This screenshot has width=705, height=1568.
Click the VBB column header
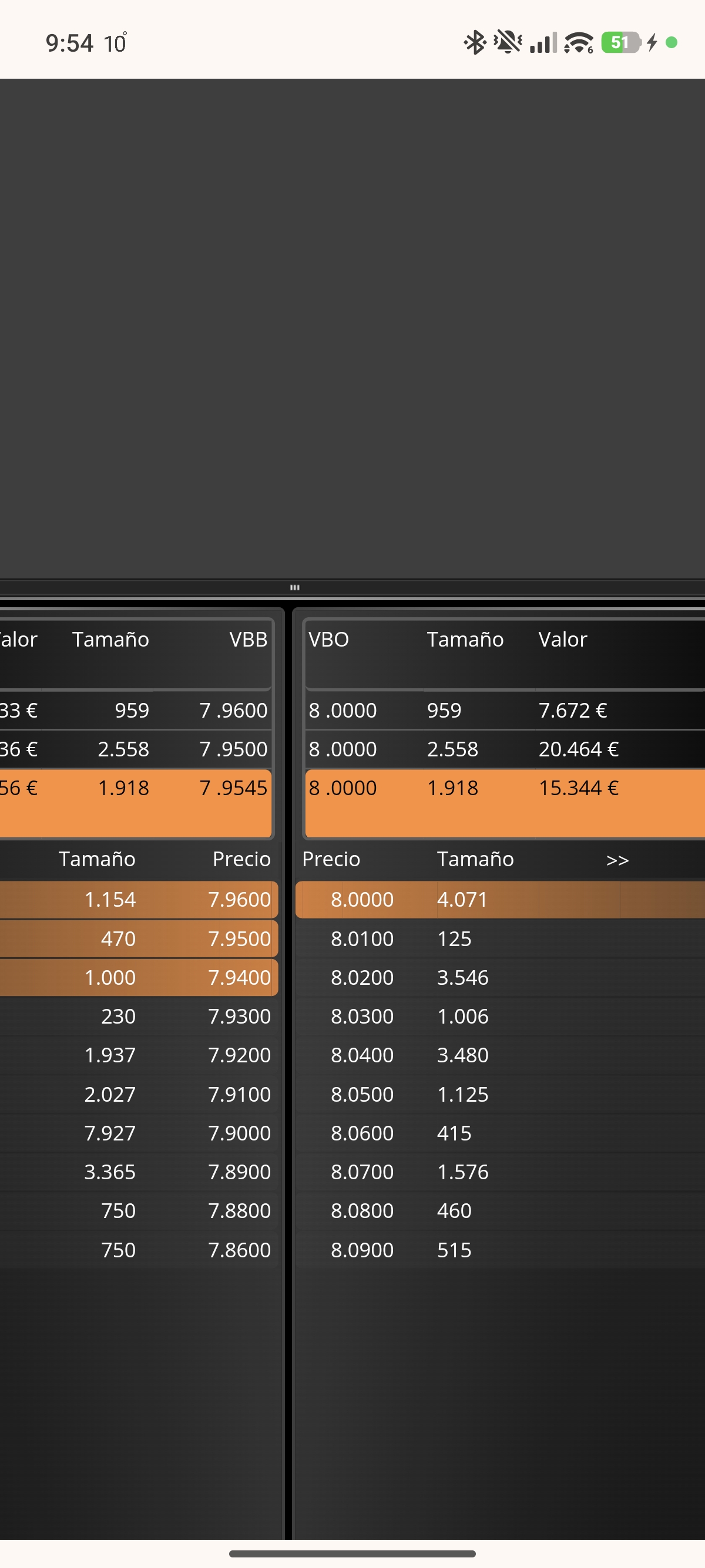(248, 639)
